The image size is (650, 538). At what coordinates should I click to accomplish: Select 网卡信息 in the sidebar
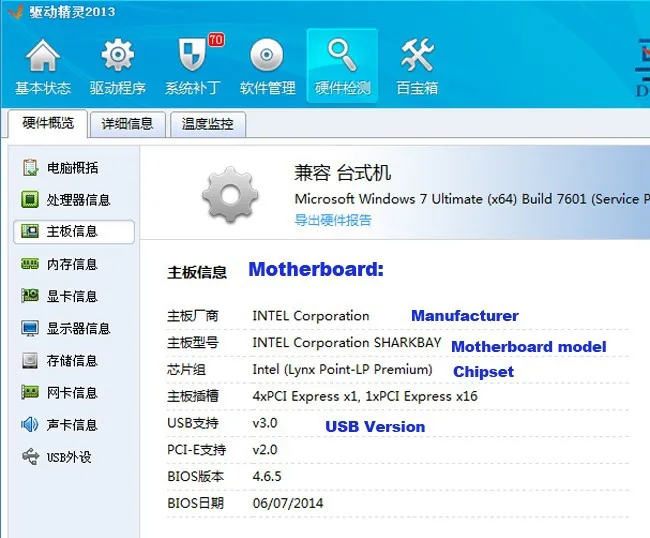coord(72,393)
